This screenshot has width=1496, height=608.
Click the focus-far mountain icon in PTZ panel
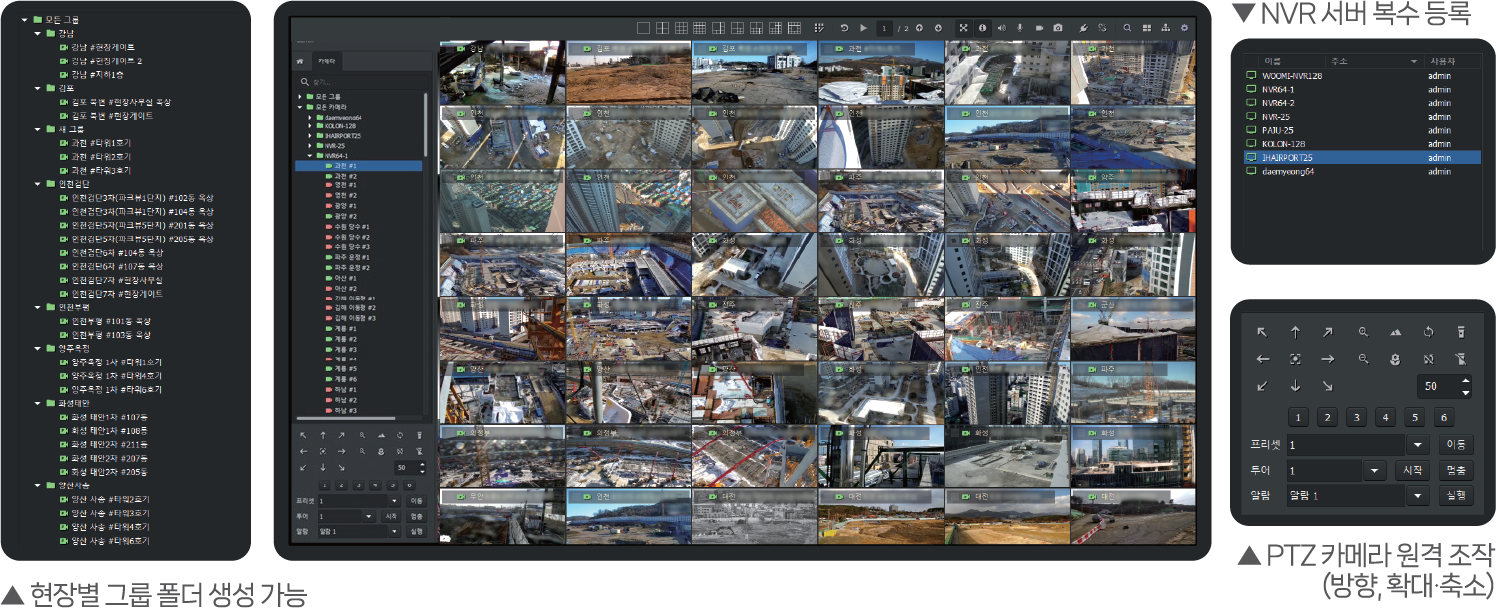tap(1395, 331)
